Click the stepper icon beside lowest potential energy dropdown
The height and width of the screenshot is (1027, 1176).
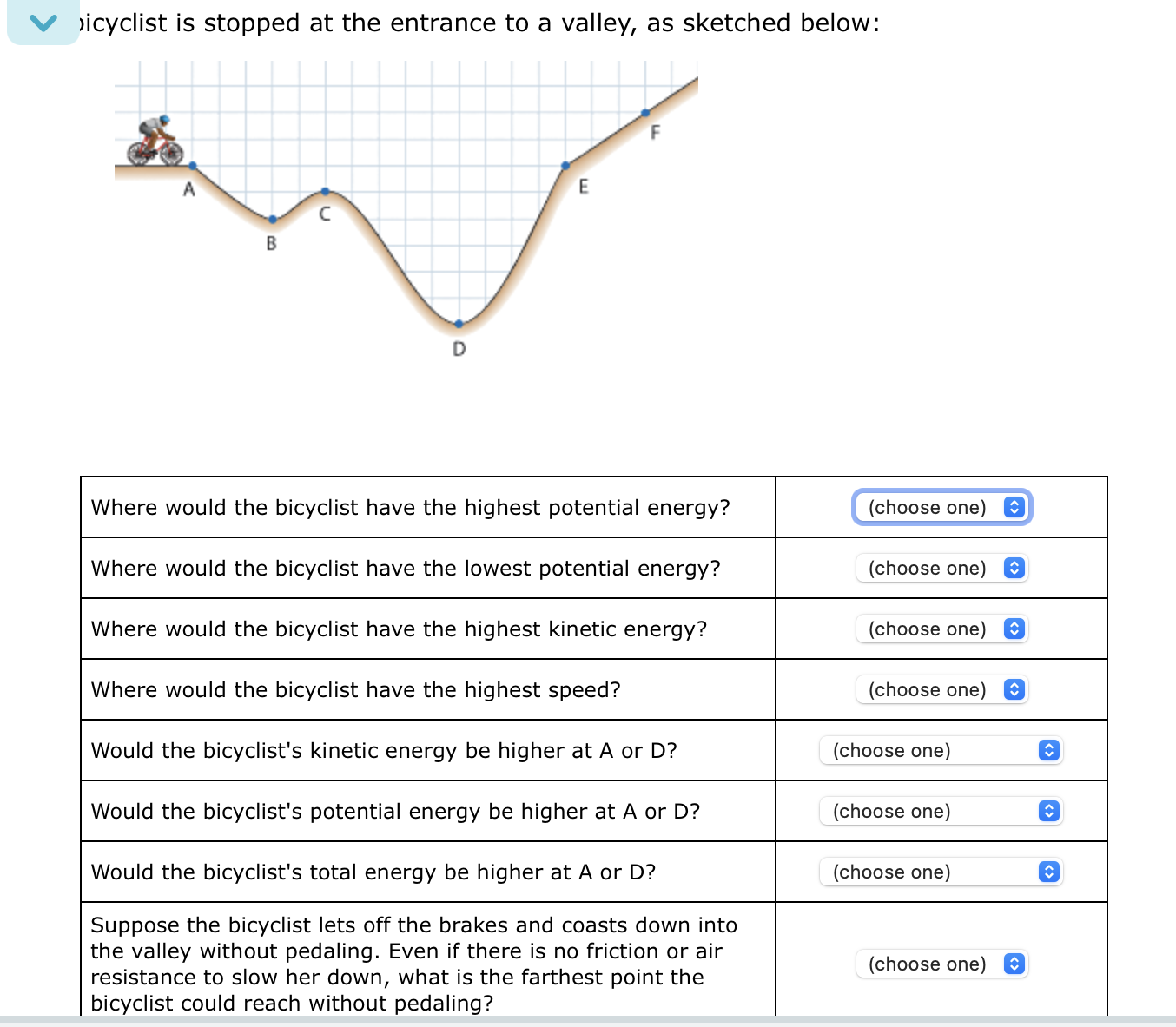click(1013, 568)
